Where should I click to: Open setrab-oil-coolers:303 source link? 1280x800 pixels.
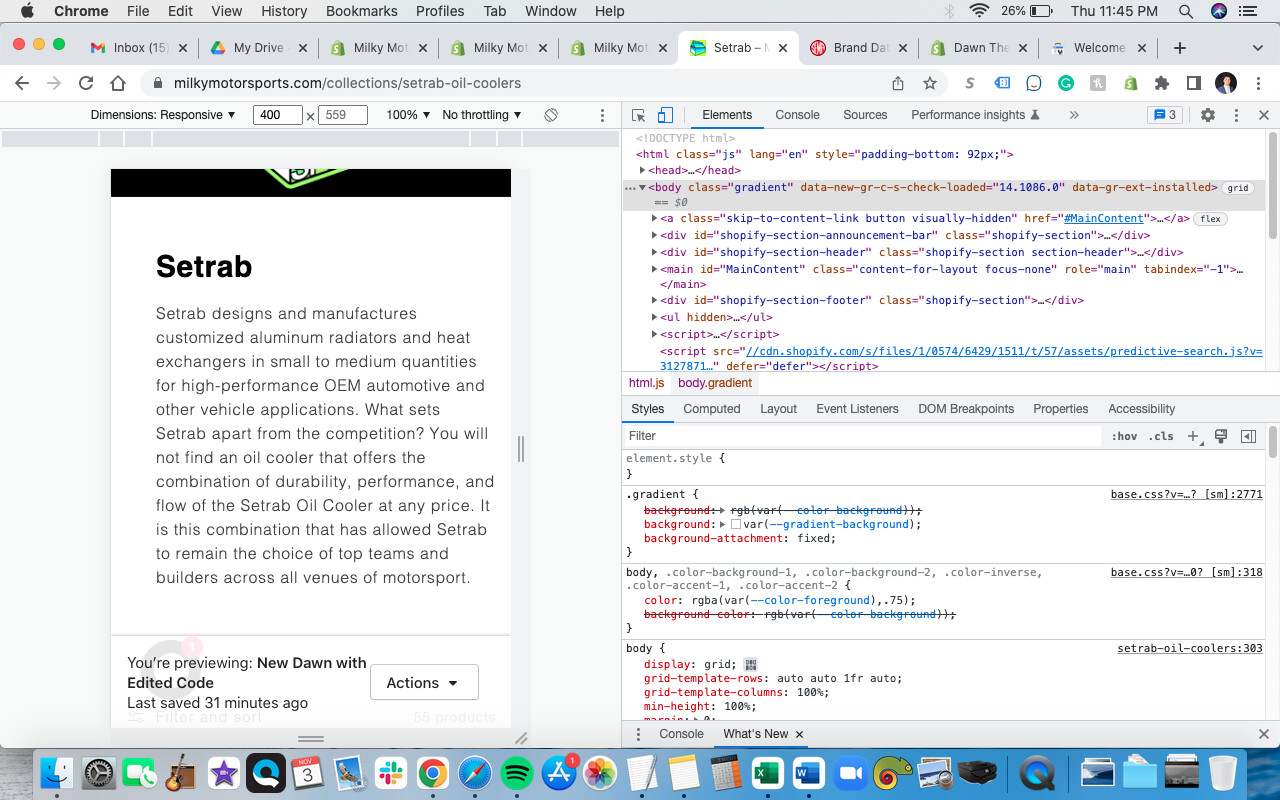(x=1190, y=648)
